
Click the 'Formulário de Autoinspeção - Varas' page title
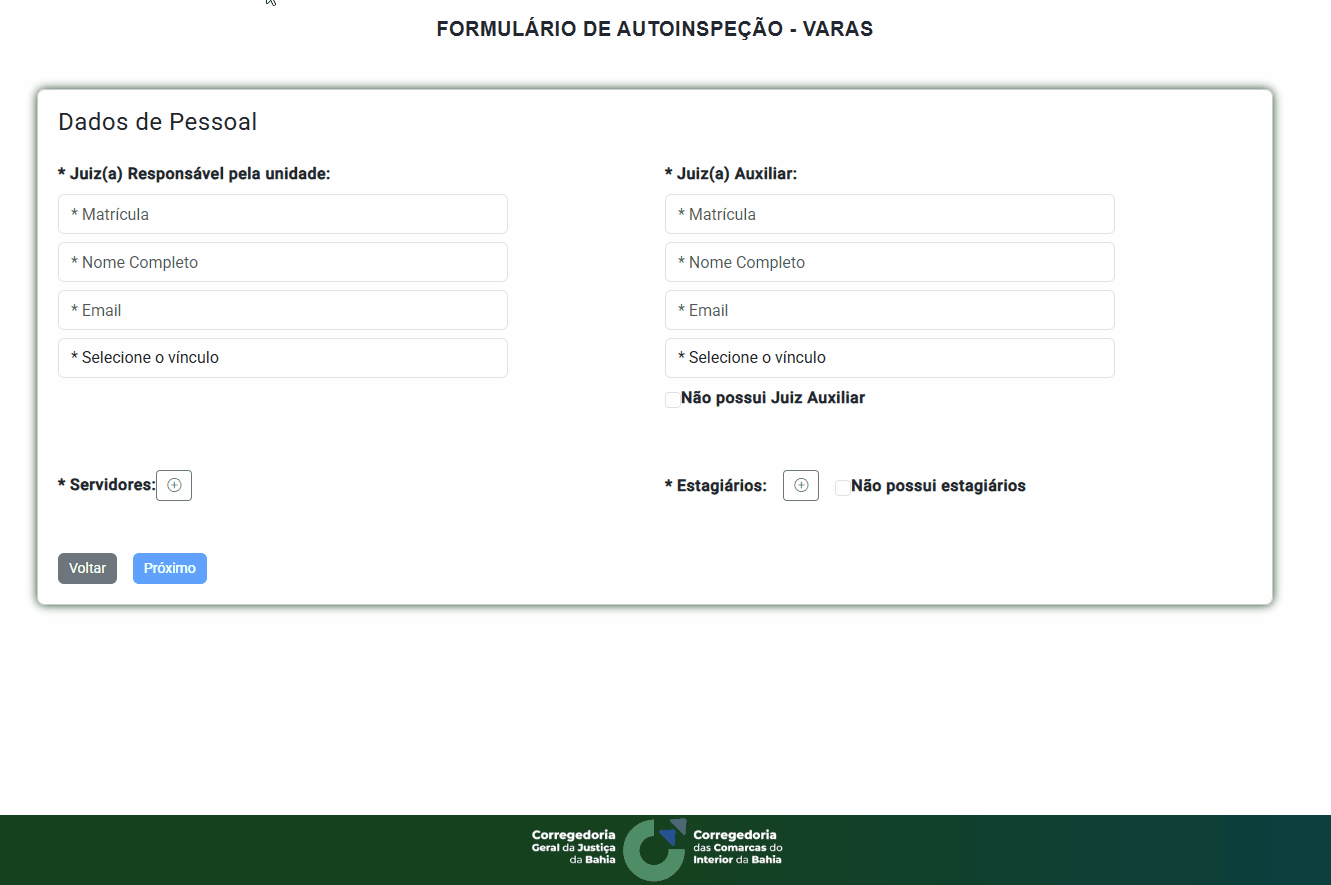[654, 29]
